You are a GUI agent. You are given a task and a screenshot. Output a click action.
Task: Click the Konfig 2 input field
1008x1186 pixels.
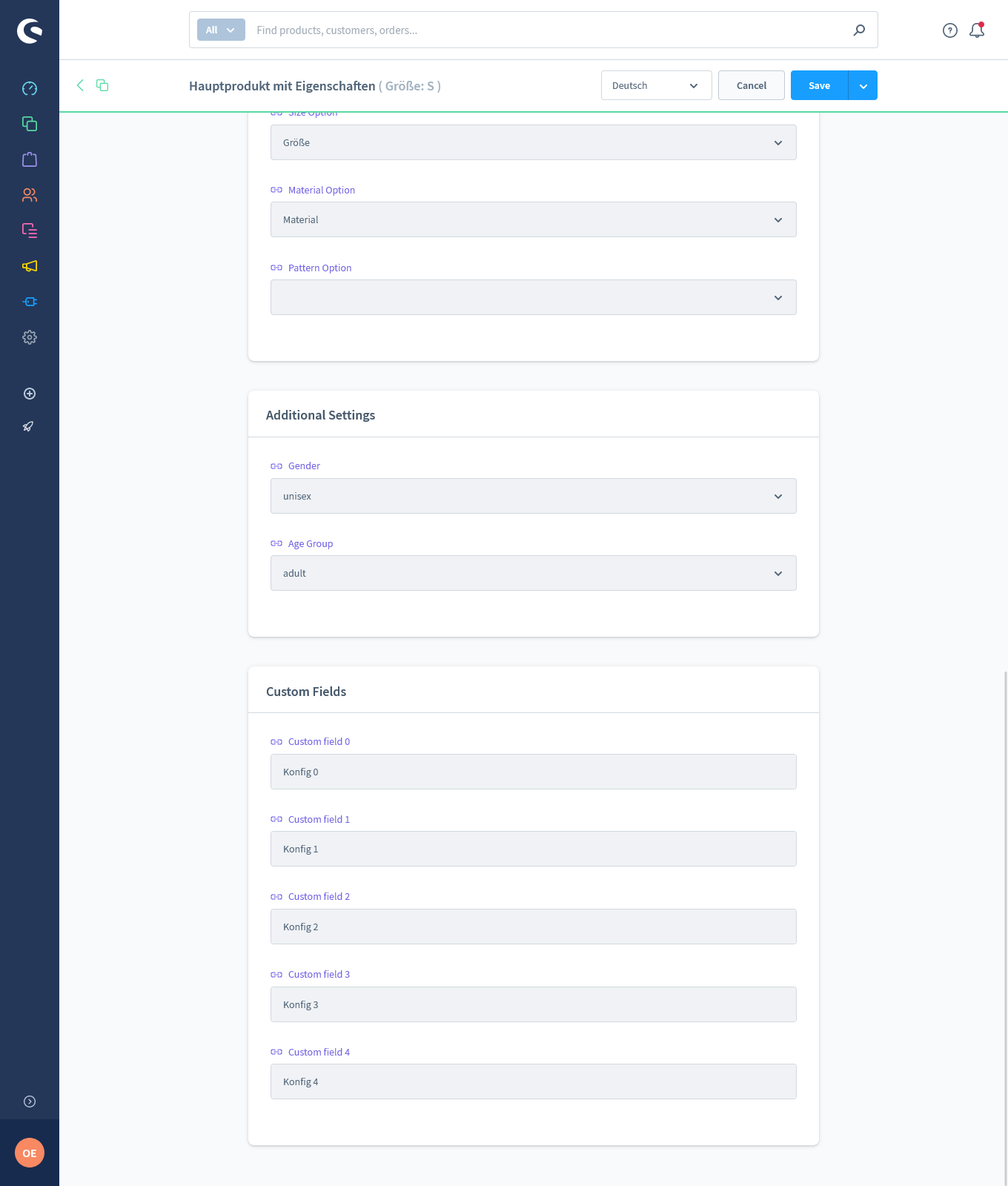pos(534,927)
